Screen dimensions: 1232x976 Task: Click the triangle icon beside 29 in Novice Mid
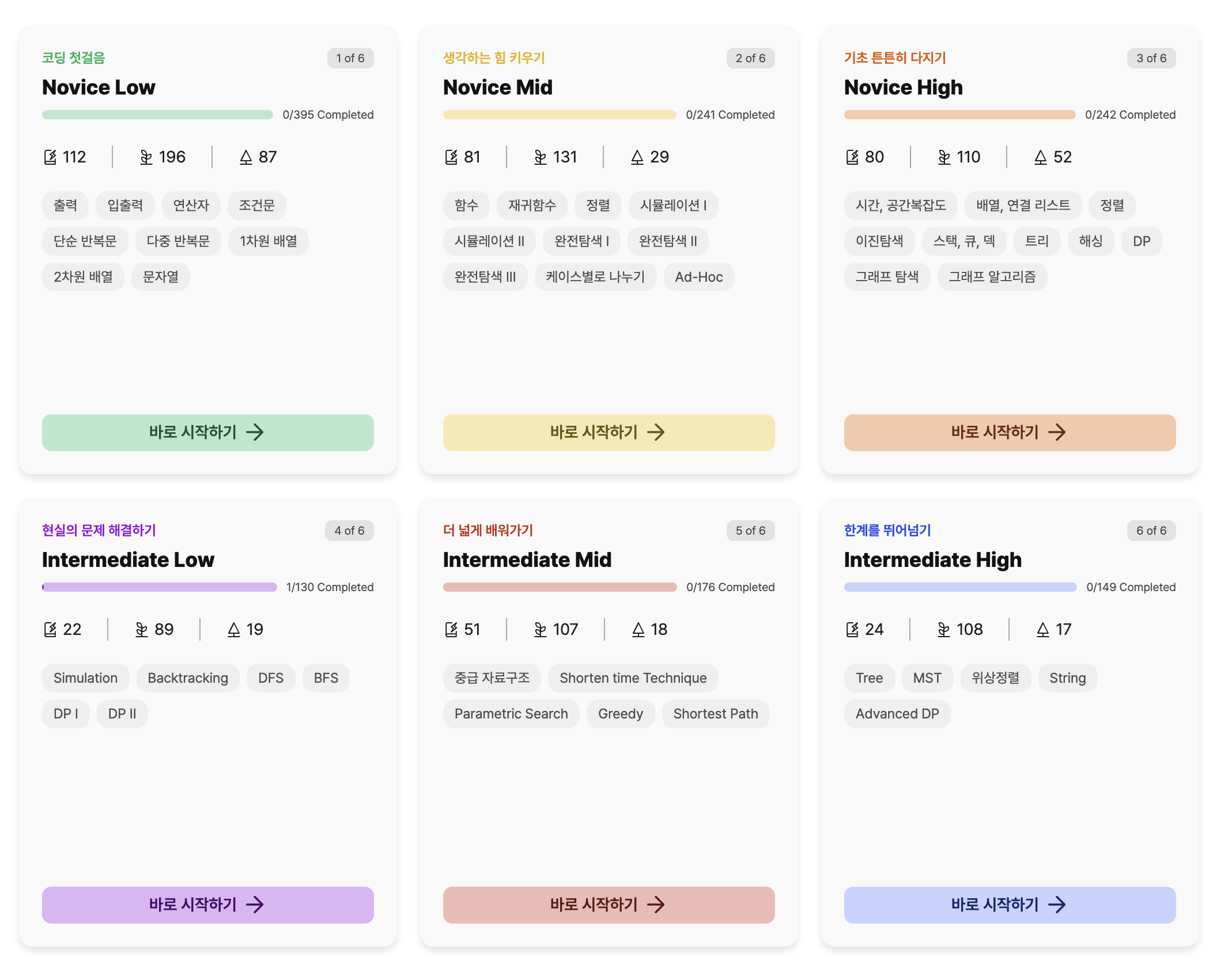(637, 157)
